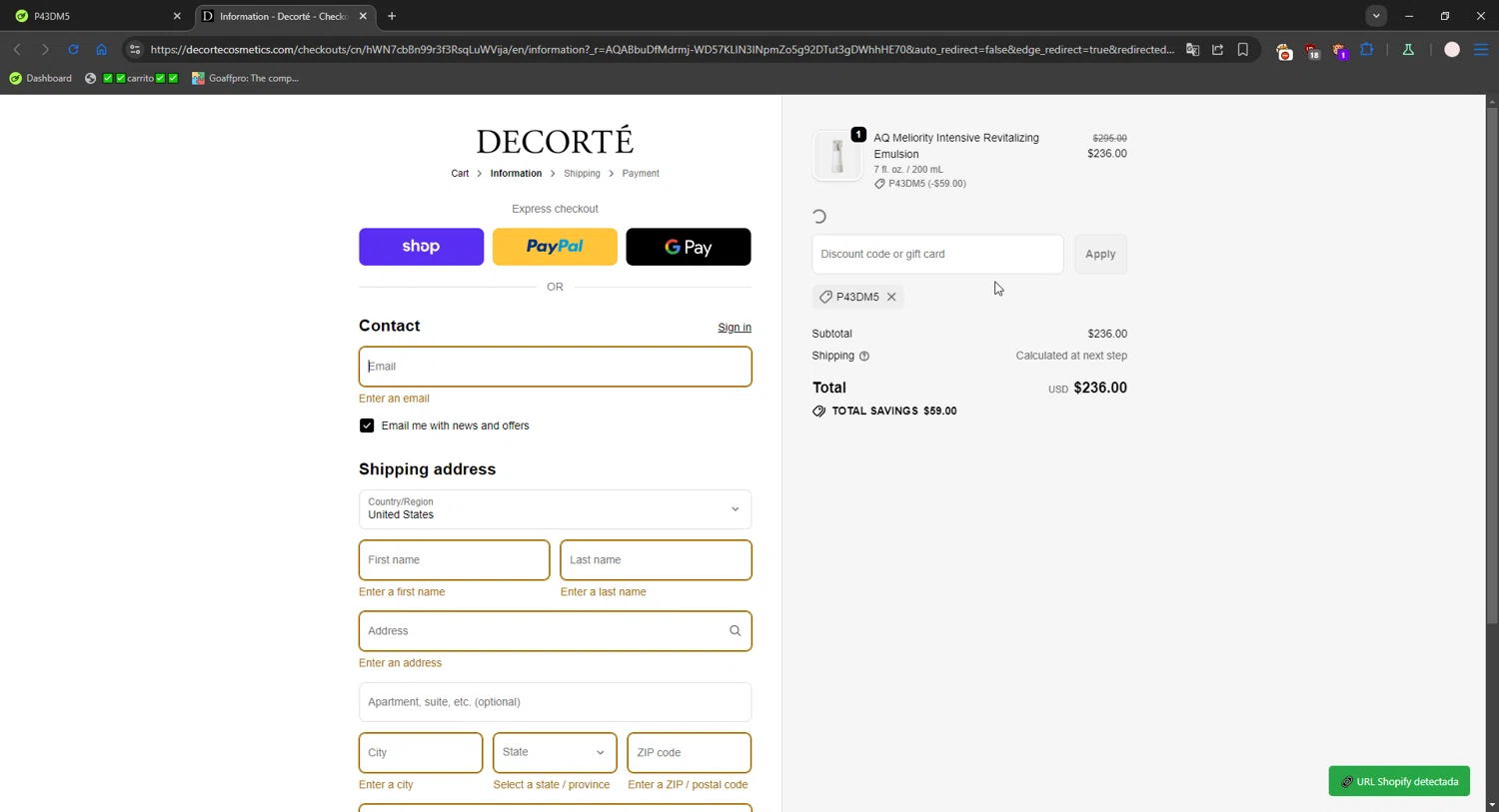
Task: Click the DECORTÉ logo
Action: pyautogui.click(x=555, y=141)
